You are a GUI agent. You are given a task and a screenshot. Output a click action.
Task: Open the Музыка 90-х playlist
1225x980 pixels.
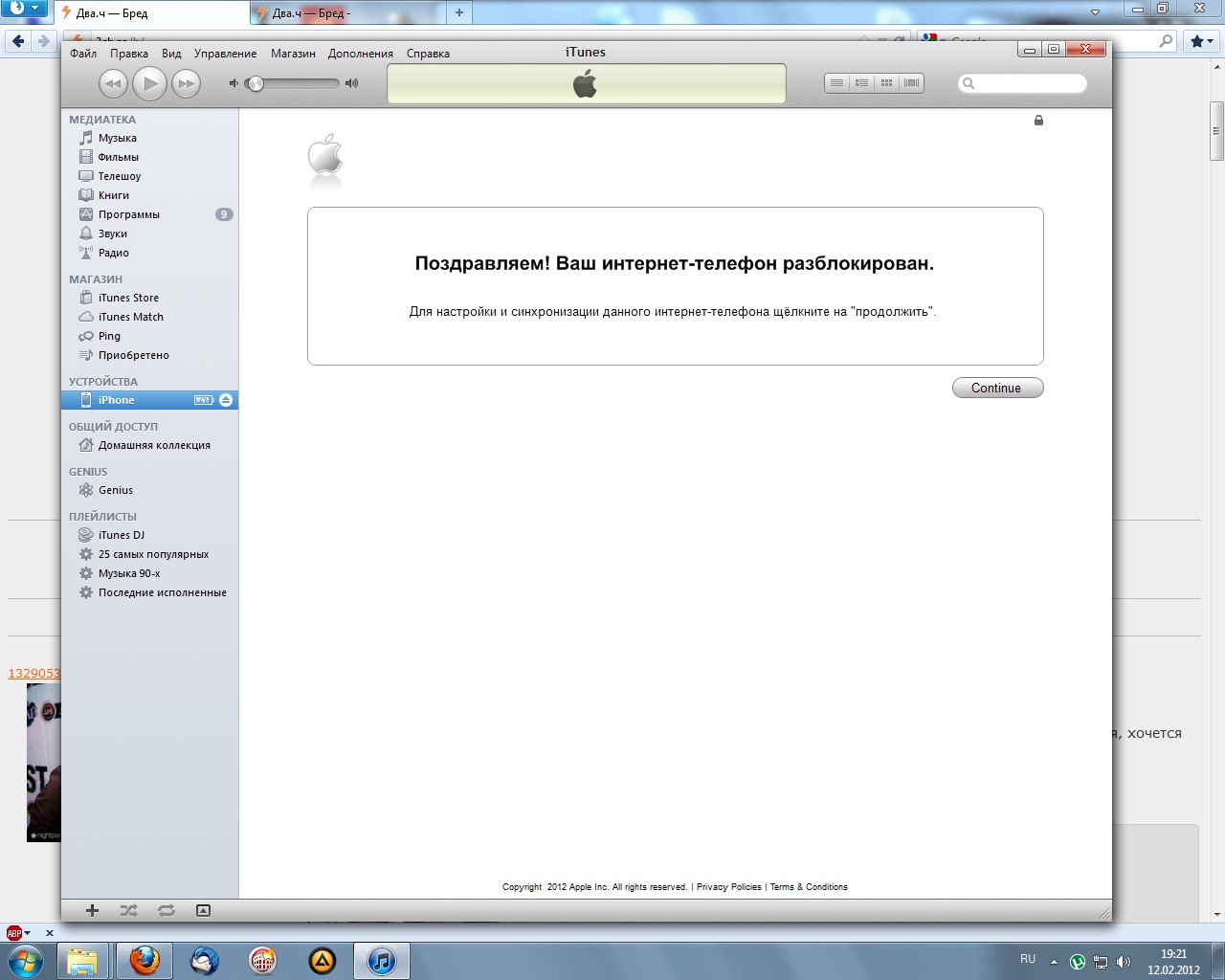tap(149, 573)
